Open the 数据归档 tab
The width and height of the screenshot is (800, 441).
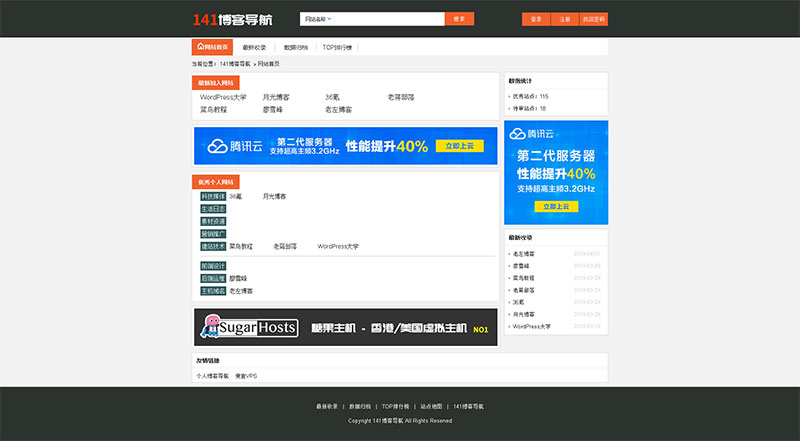tap(296, 47)
